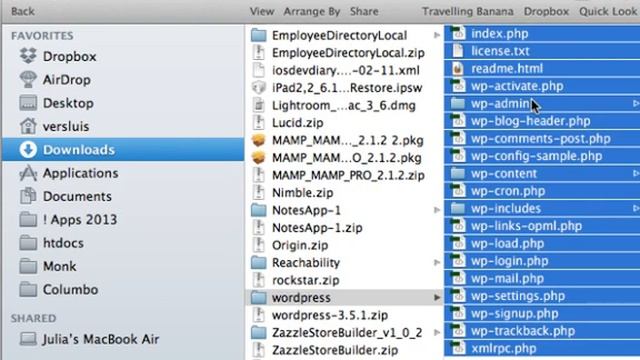Select the iPad2,2_6.1...Restore.ipsw file icon

259,87
